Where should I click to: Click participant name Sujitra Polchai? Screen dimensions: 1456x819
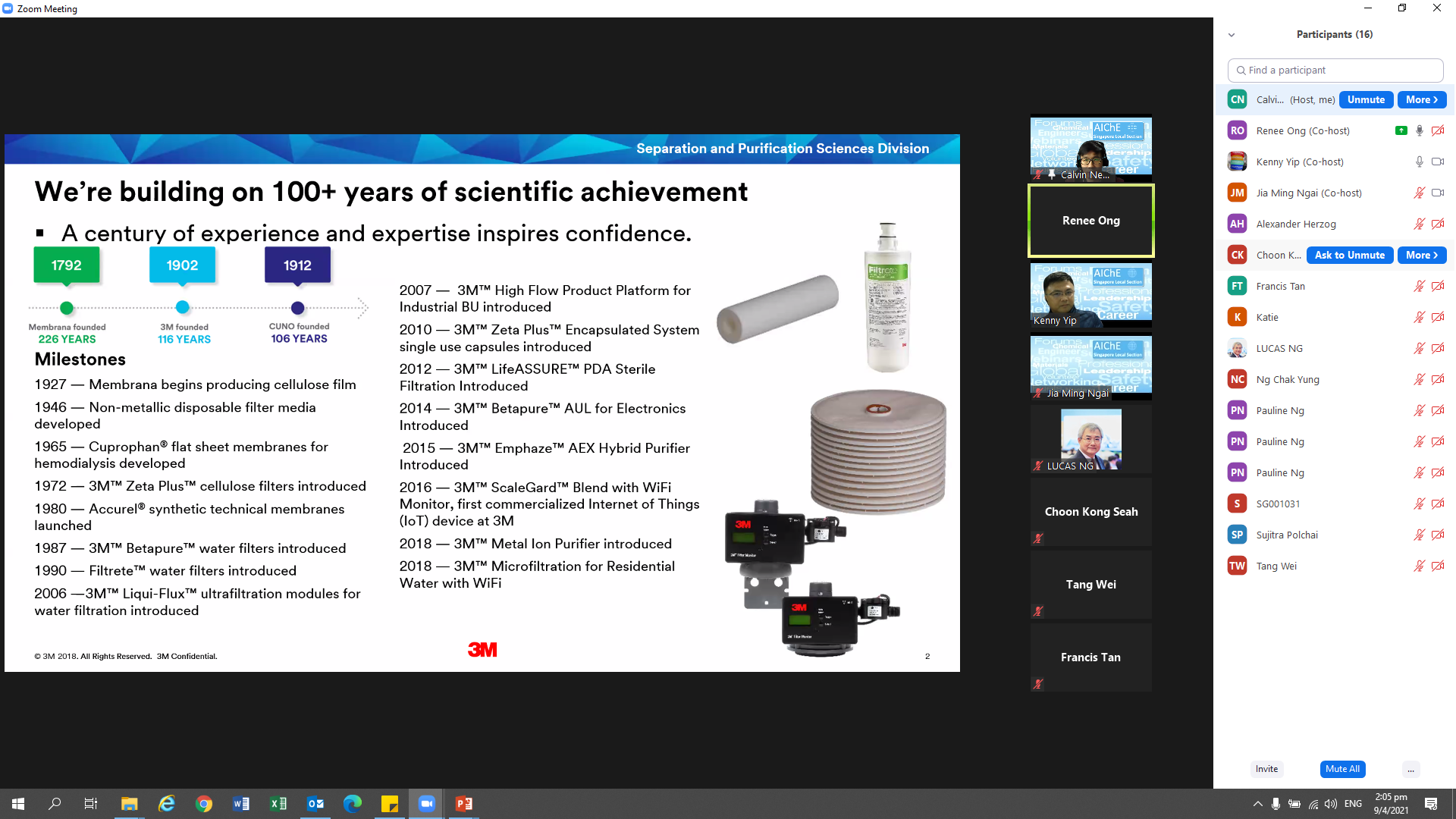click(x=1287, y=535)
